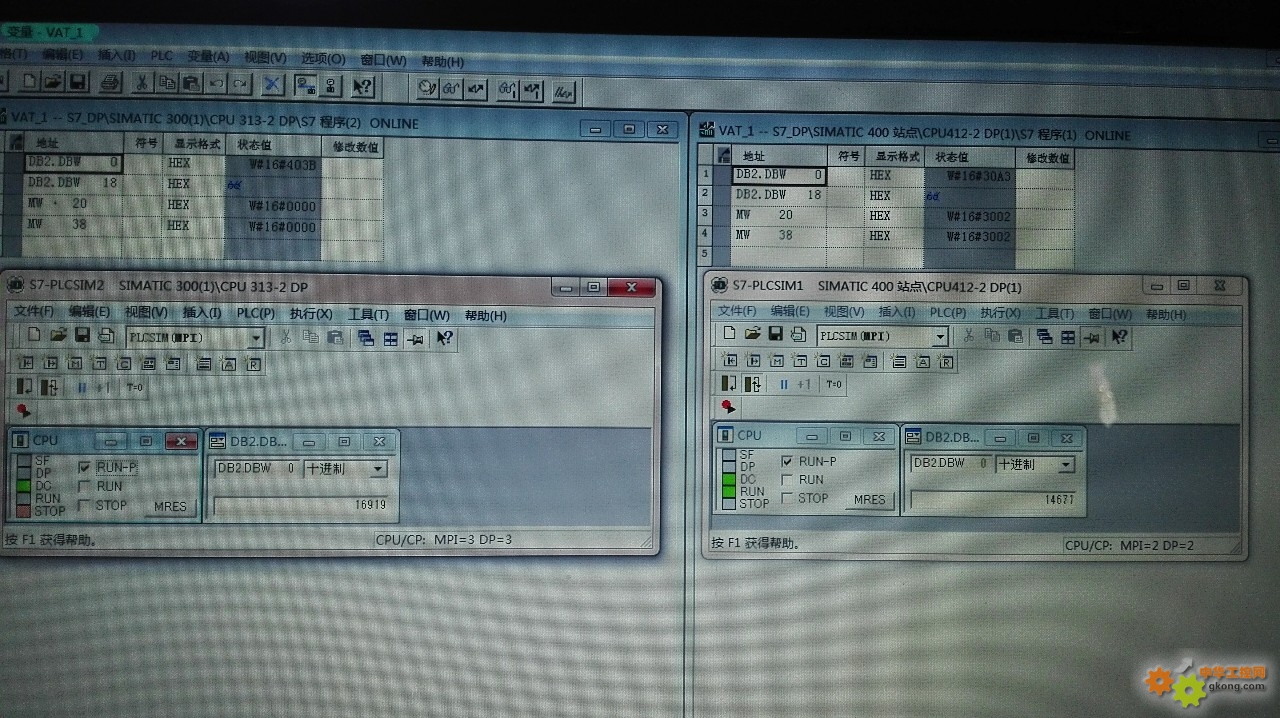Expand the 十进制 format dropdown in PLCSIM2
1280x718 pixels.
pyautogui.click(x=378, y=469)
